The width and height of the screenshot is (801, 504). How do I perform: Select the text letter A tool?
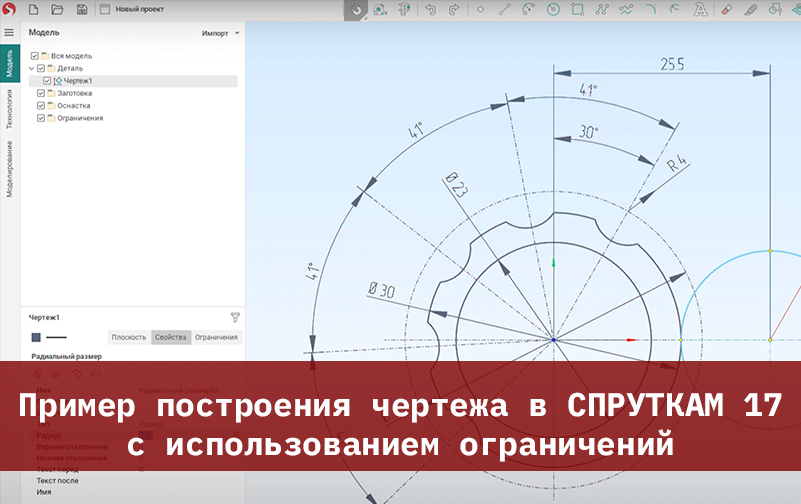tap(700, 9)
